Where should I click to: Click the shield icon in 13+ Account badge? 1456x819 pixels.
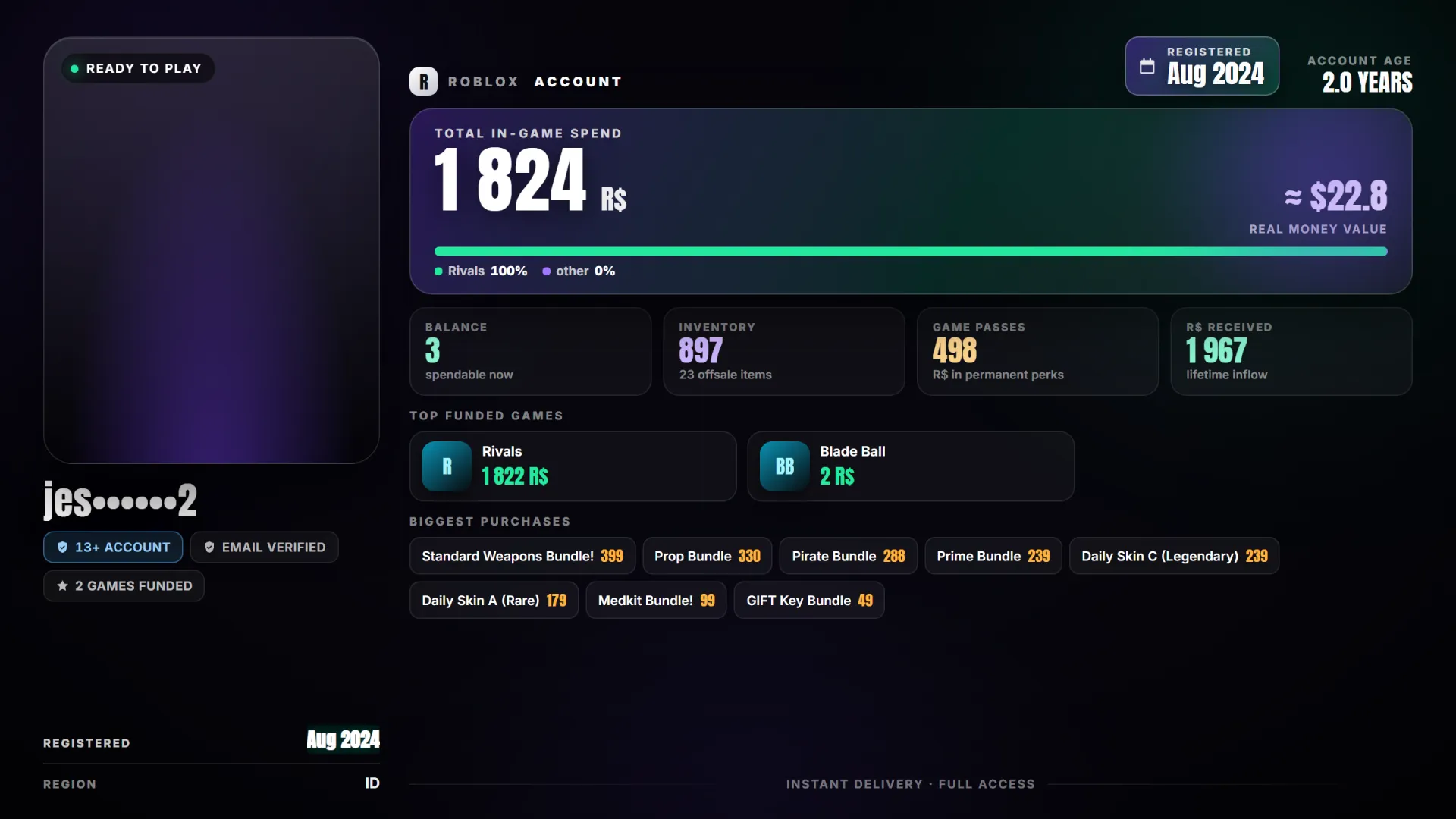click(x=62, y=548)
